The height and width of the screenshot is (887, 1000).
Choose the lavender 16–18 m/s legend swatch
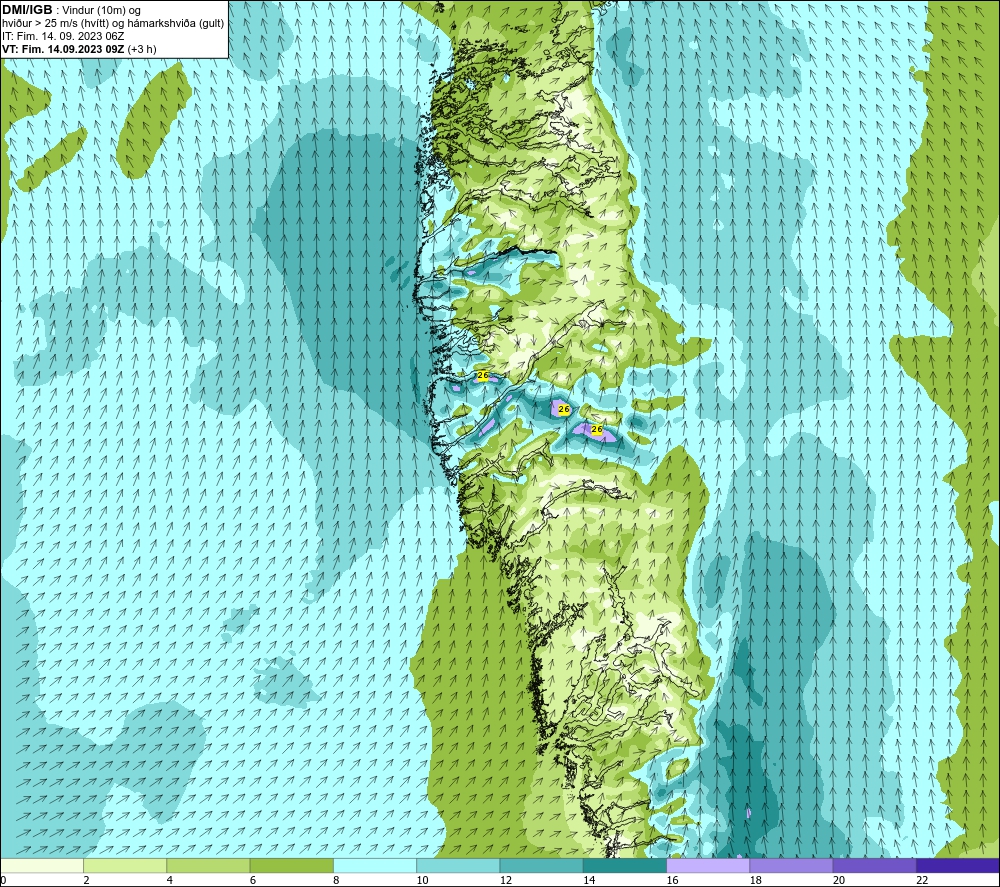[708, 866]
